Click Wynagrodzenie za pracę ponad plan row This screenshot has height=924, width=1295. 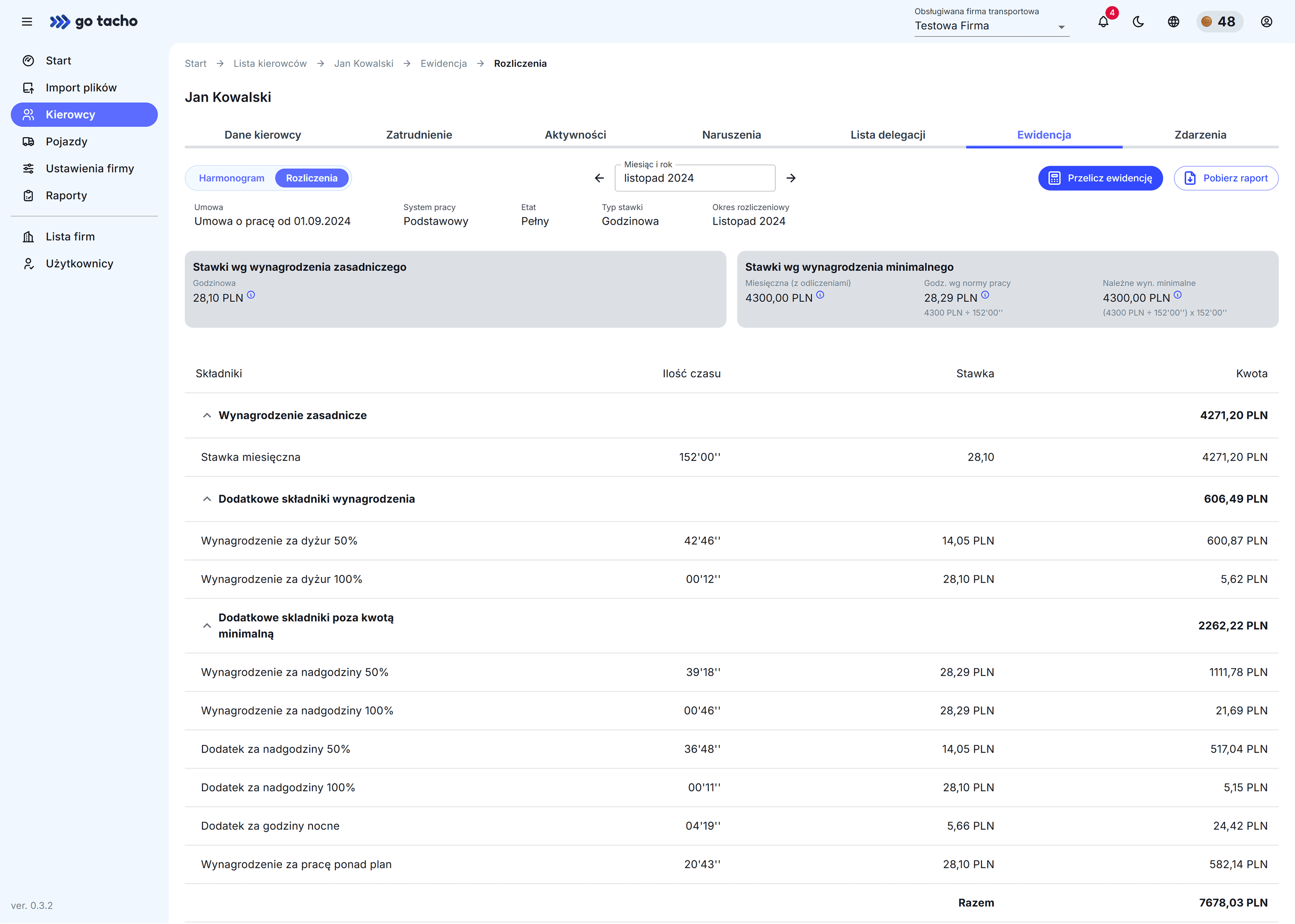731,864
